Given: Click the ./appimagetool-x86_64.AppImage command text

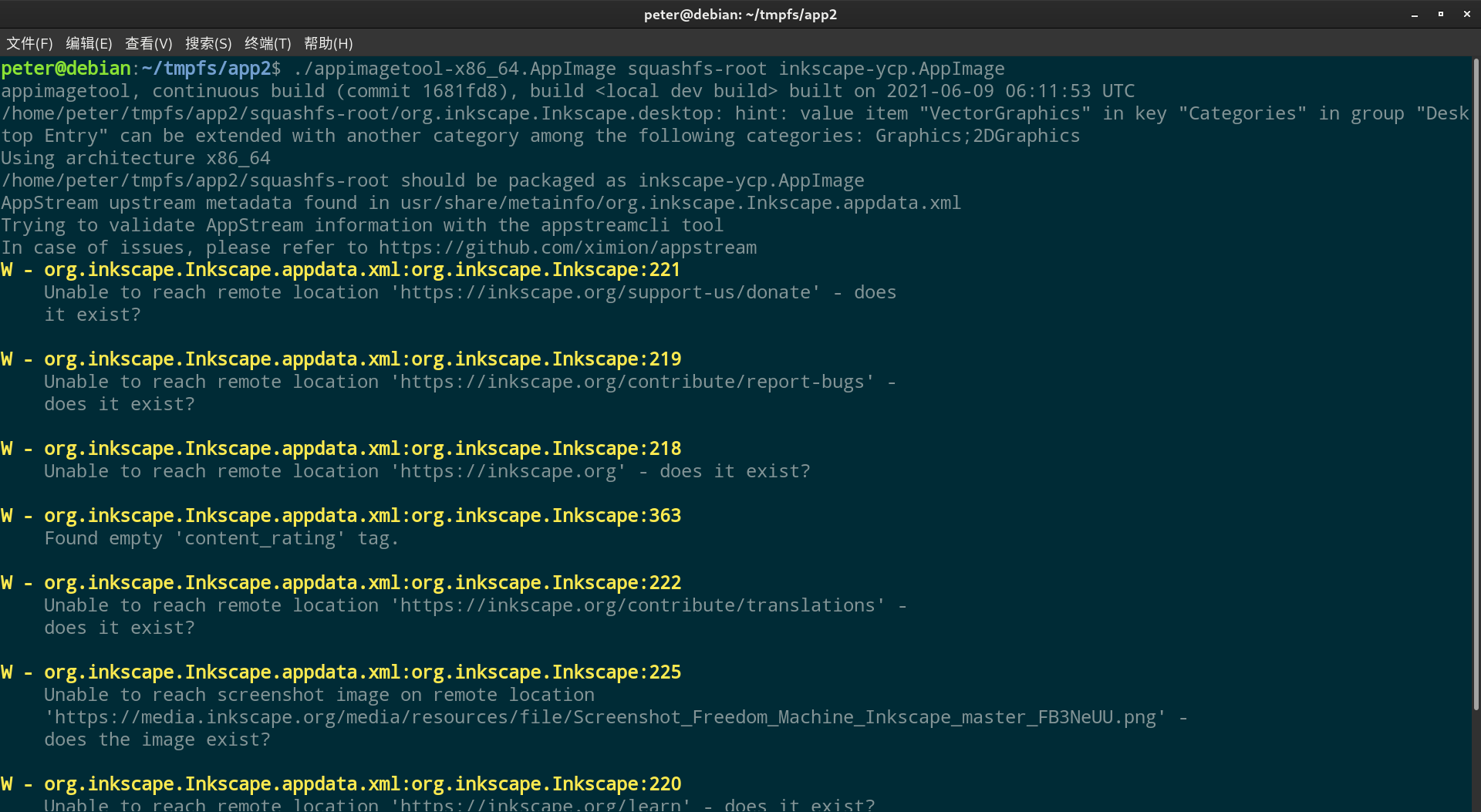Looking at the screenshot, I should tap(454, 69).
